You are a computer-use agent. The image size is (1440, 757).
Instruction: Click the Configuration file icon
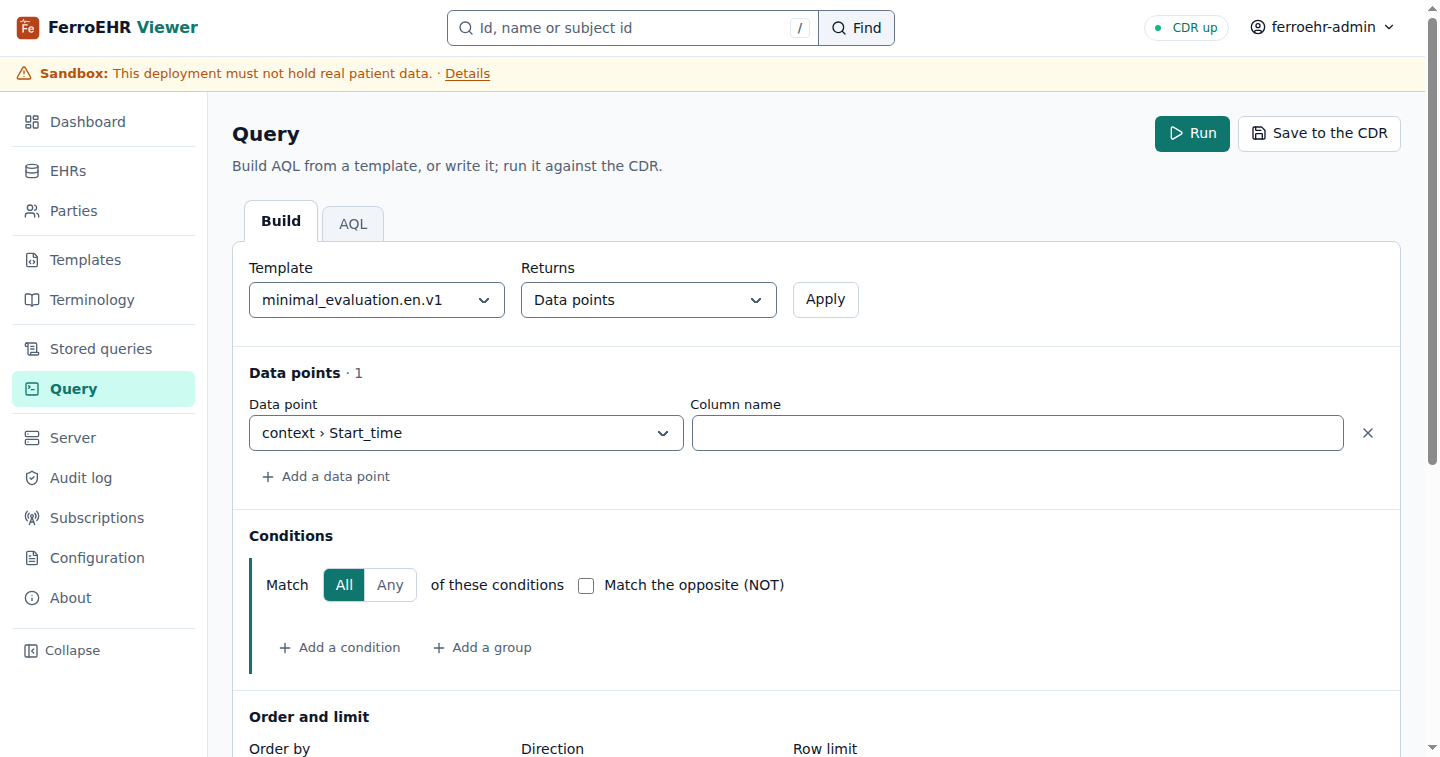point(32,558)
